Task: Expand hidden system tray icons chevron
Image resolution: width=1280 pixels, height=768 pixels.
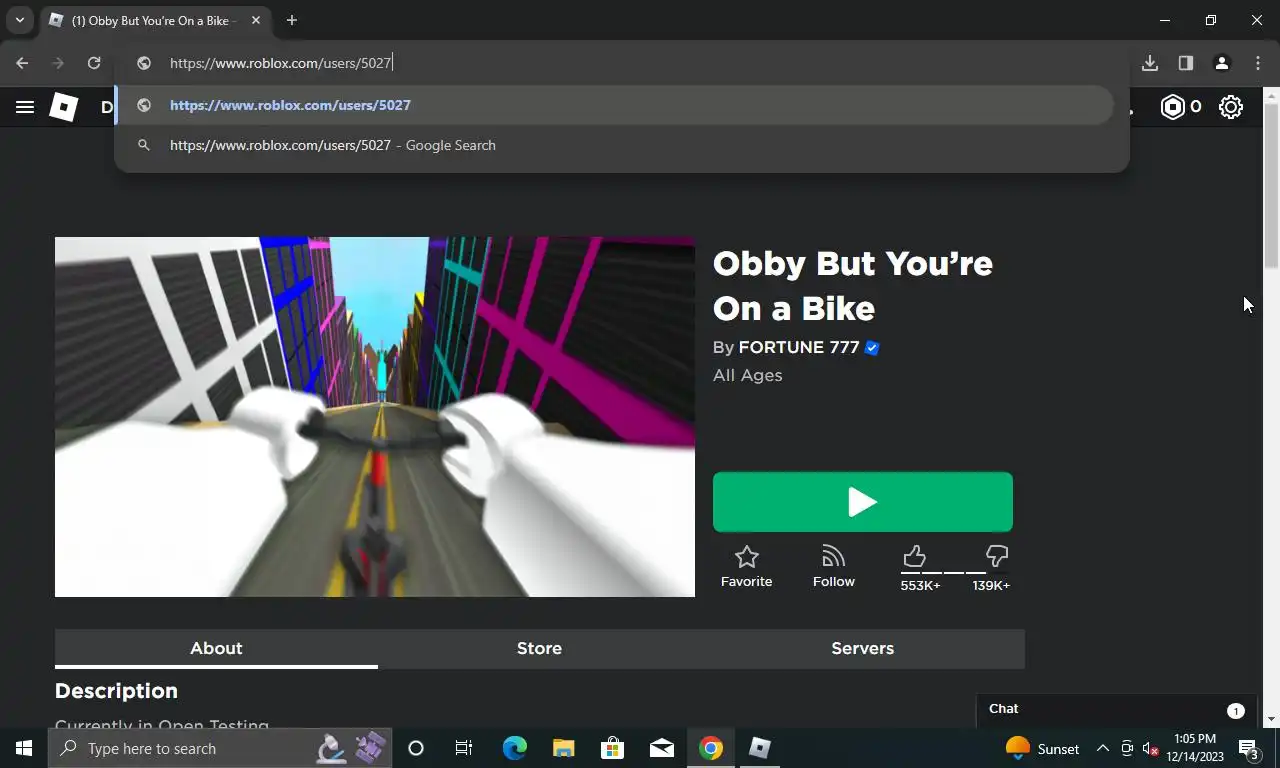Action: click(1102, 748)
